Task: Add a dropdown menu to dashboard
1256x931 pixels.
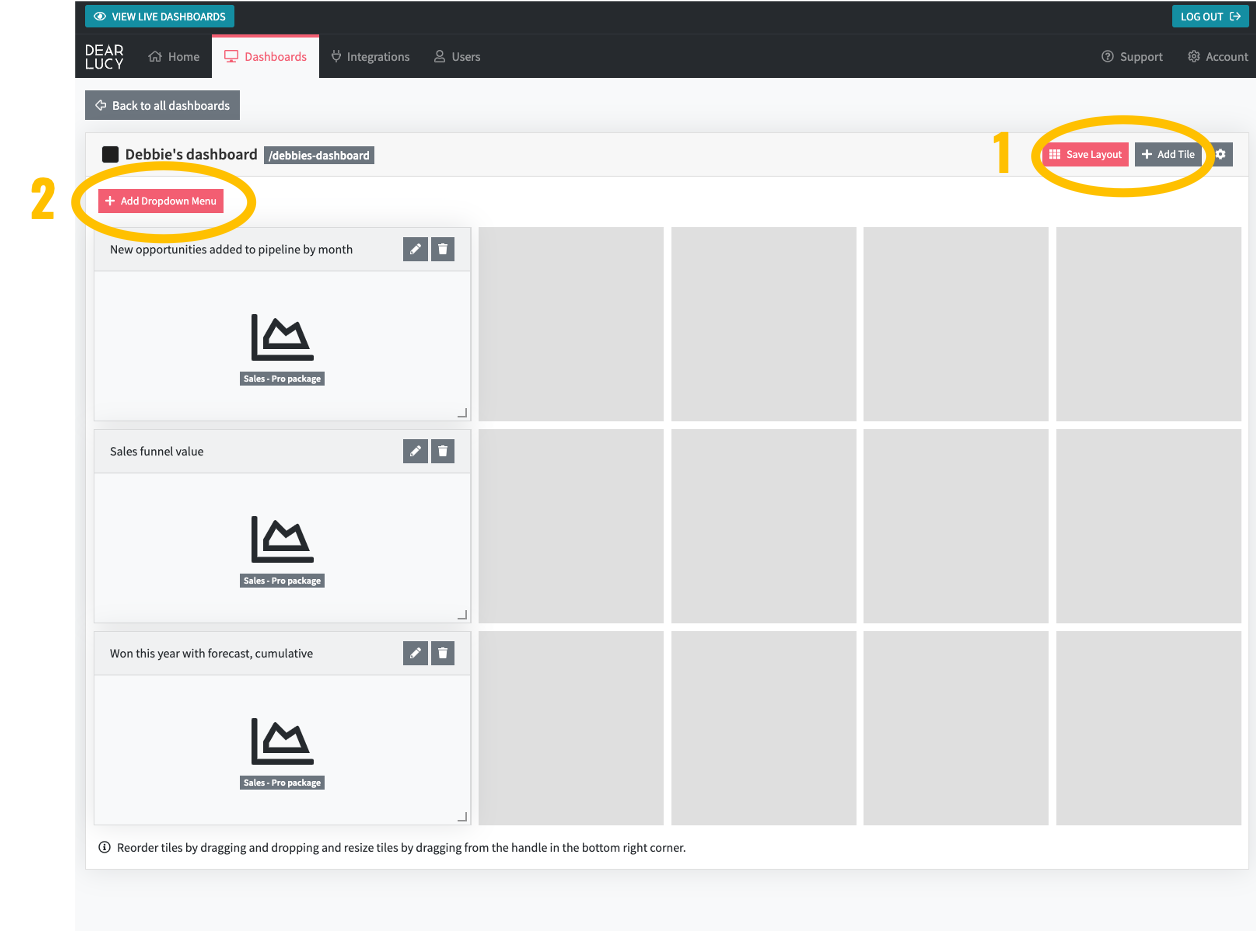Action: click(x=161, y=201)
